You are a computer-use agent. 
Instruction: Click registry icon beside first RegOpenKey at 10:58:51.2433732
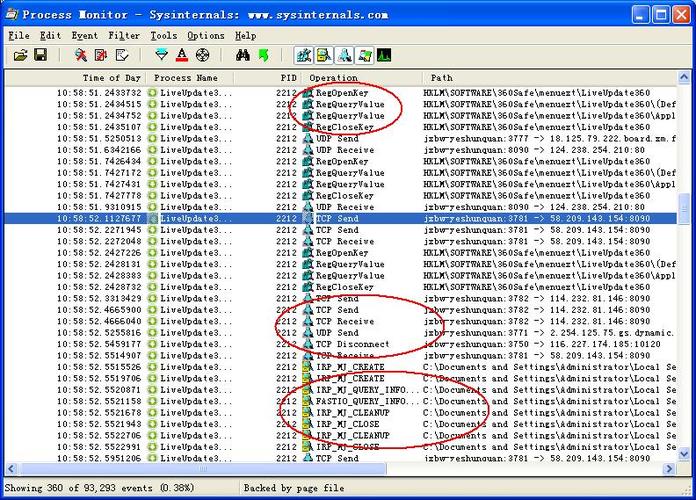(x=308, y=93)
